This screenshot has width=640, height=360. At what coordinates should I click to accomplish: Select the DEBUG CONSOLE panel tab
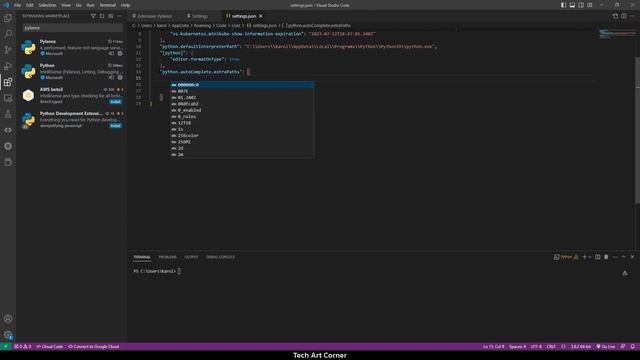[220, 257]
